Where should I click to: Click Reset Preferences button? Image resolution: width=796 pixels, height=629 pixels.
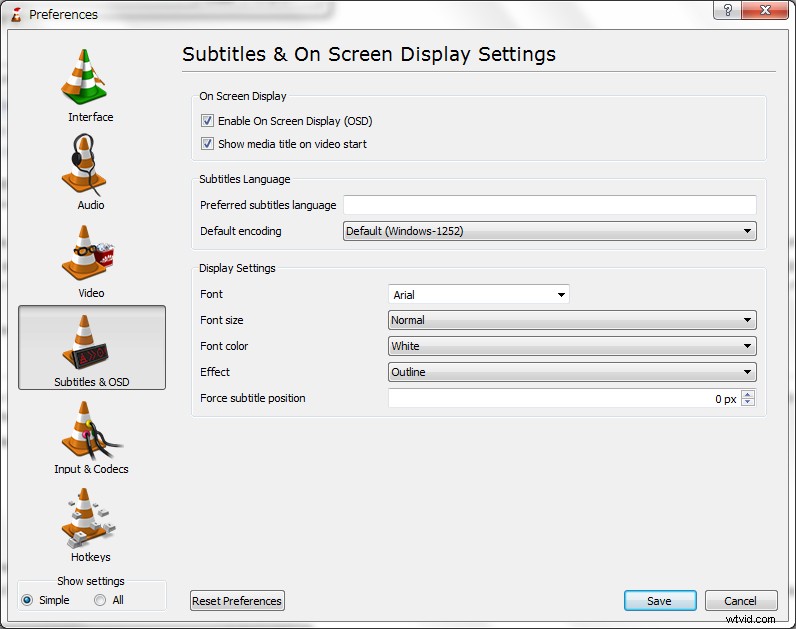pos(237,601)
